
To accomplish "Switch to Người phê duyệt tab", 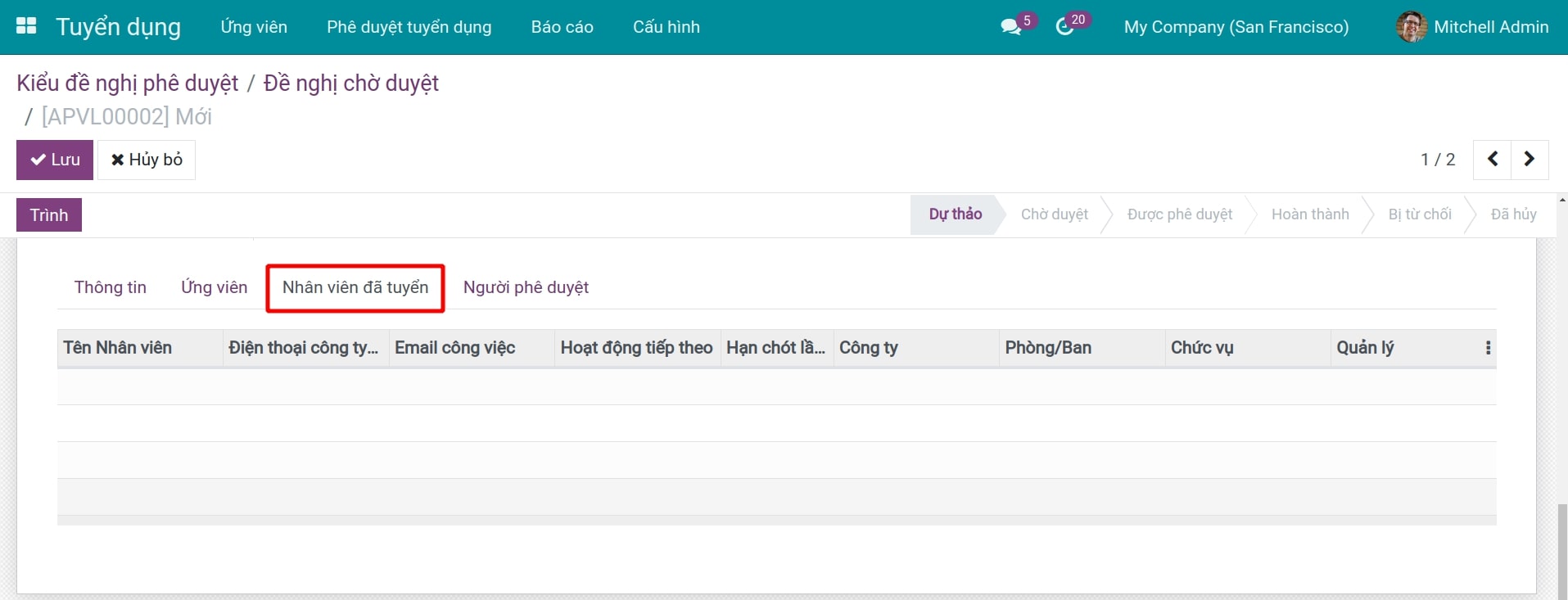I will tap(526, 287).
